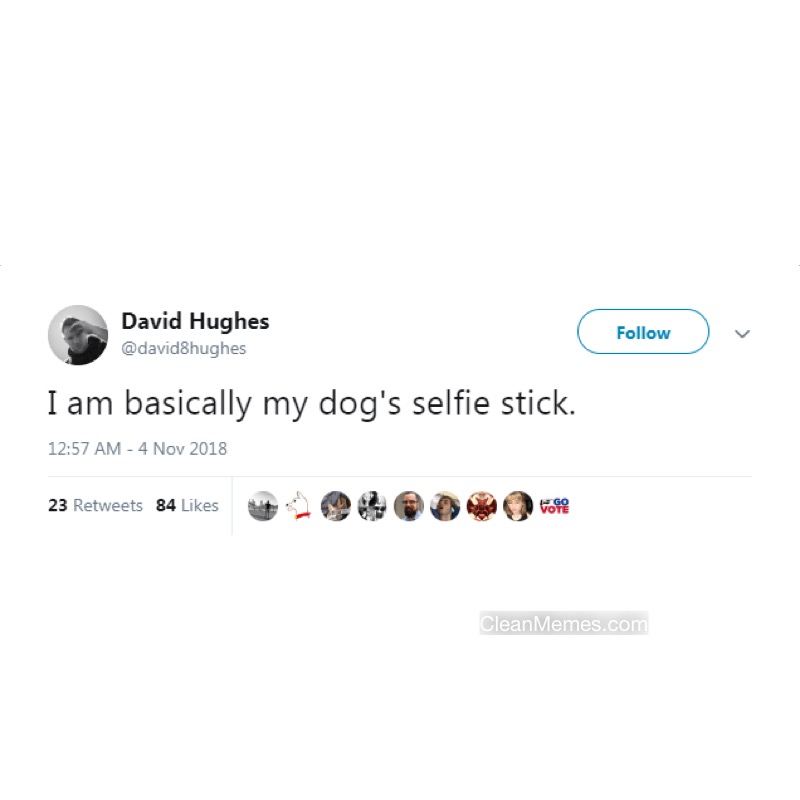The image size is (800, 800).
Task: Open the red symmetrical pattern avatar
Action: [x=482, y=506]
